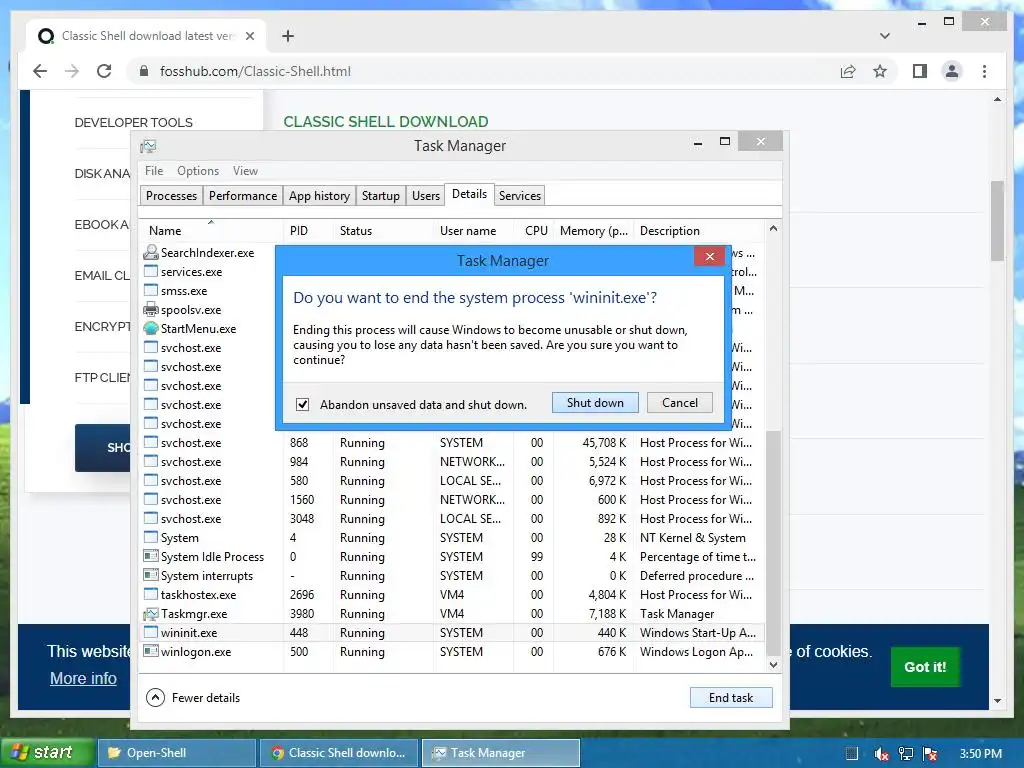Switch to Open-Shell taskbar window

coord(176,753)
